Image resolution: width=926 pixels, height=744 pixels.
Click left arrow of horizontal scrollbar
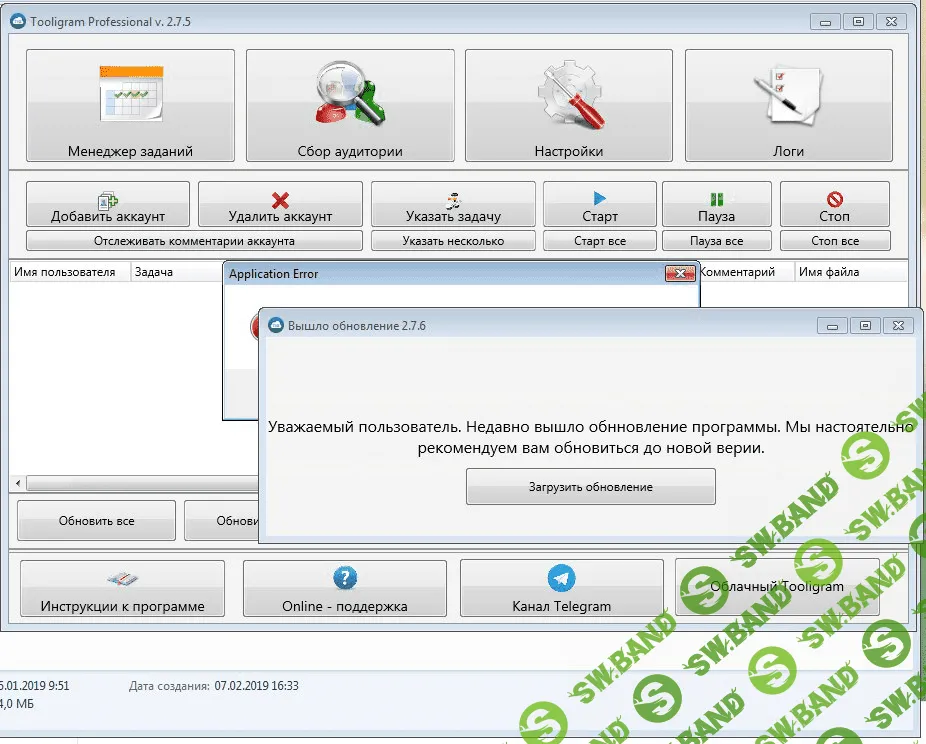18,483
